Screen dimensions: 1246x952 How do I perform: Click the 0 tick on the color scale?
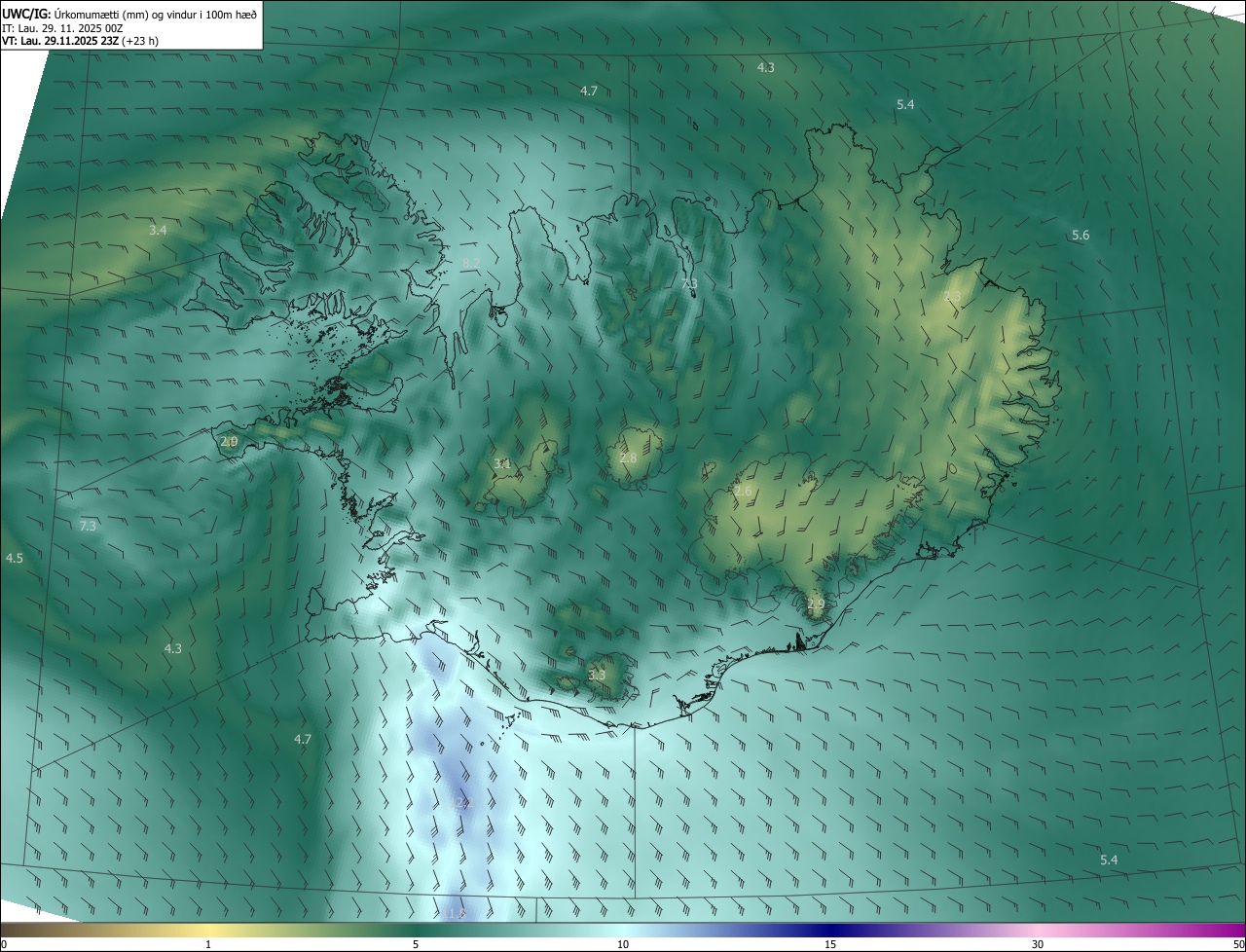point(4,944)
